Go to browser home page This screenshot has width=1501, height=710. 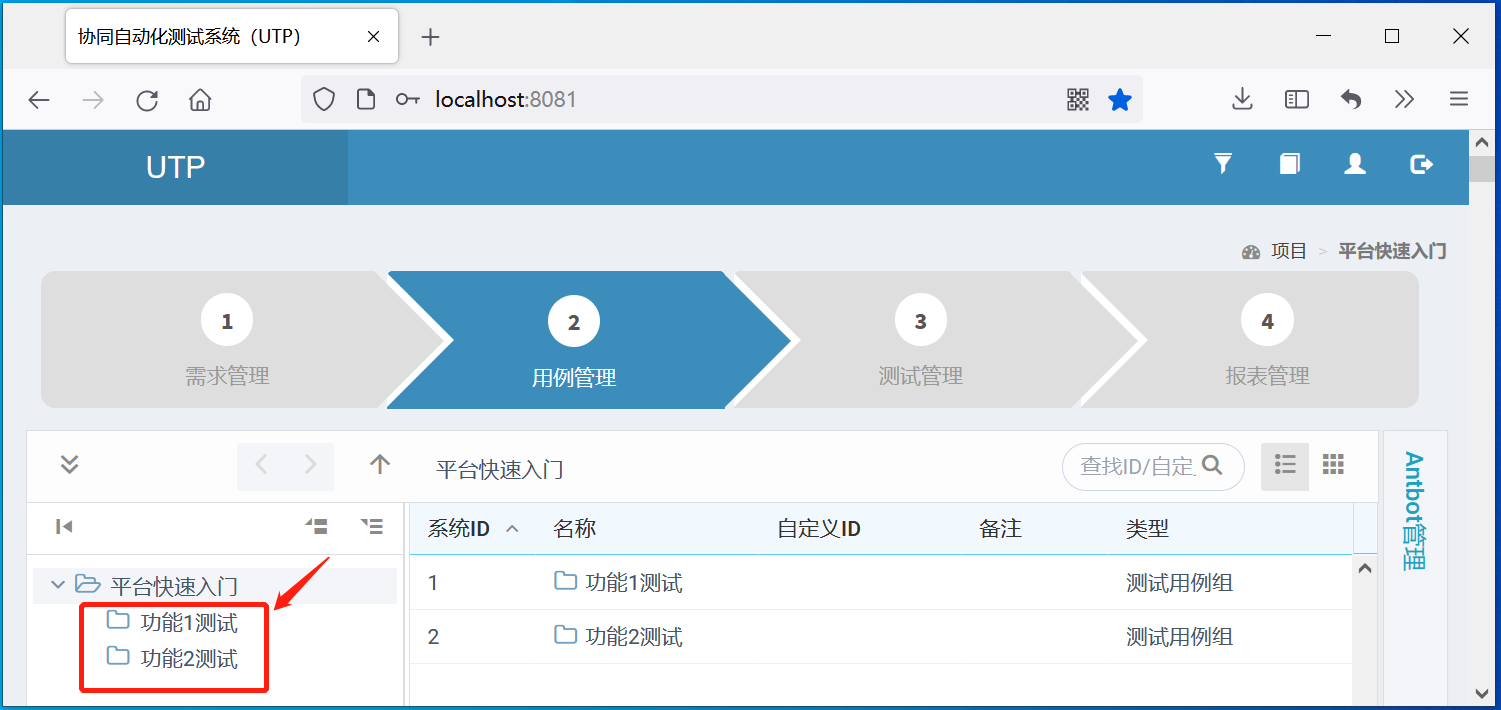(200, 99)
